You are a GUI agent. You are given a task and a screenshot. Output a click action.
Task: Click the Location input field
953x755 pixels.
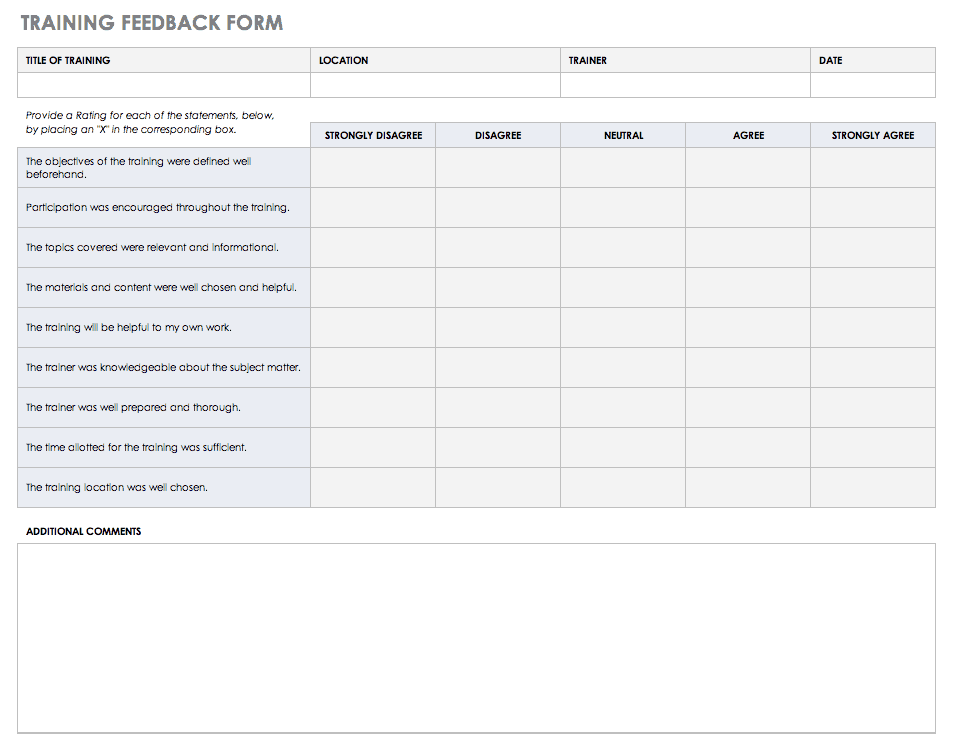coord(435,85)
